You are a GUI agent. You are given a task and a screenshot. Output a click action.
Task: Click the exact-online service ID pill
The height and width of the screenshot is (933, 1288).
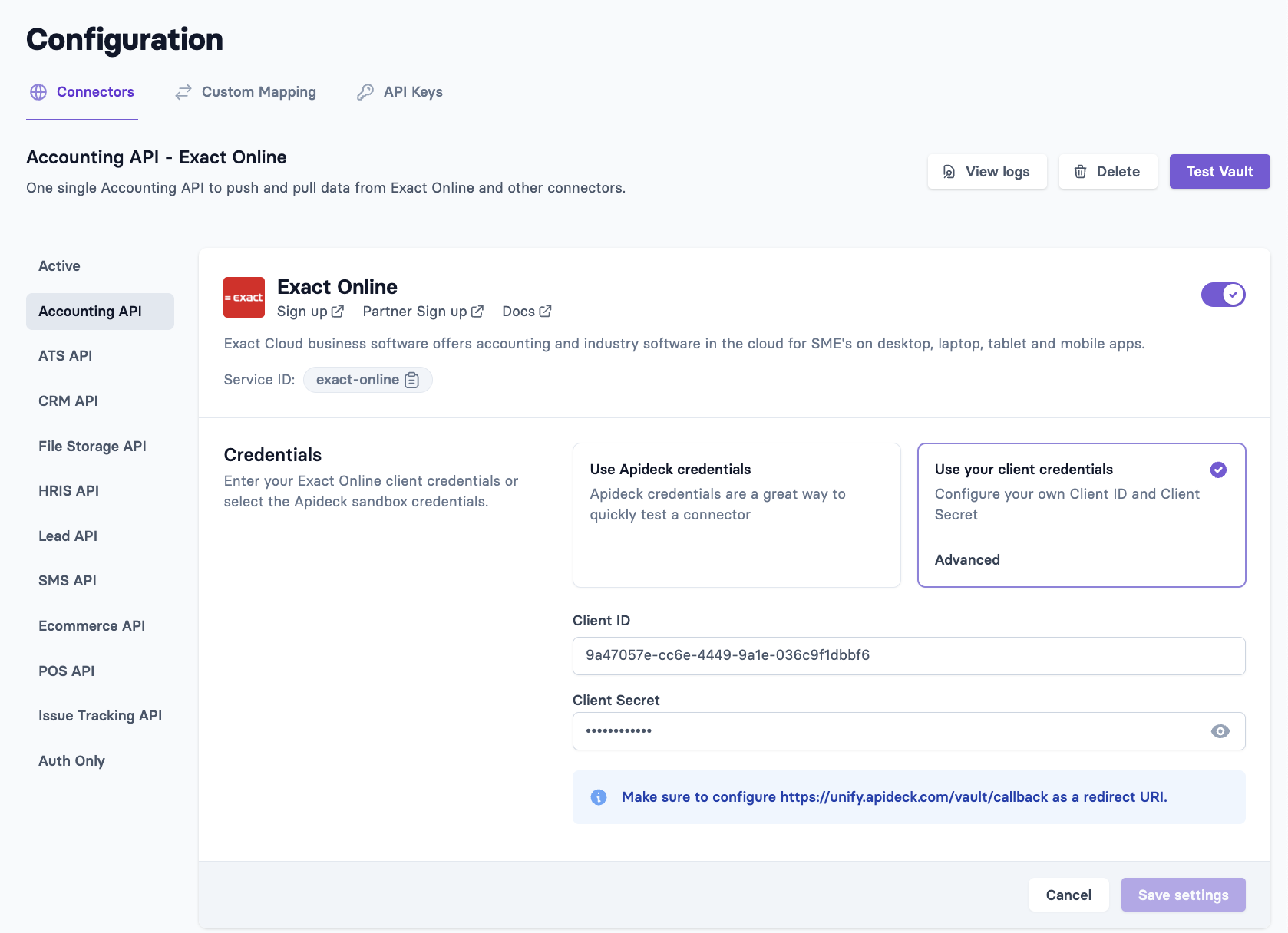click(368, 380)
